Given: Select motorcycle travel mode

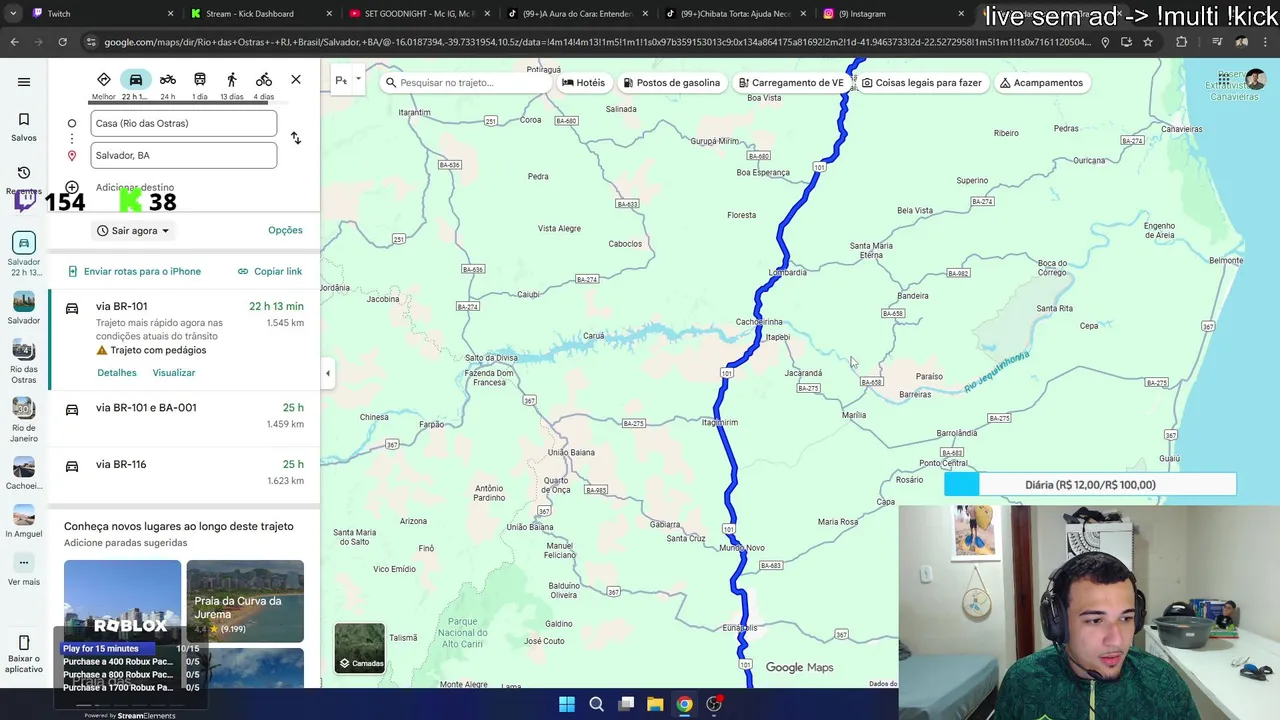Looking at the screenshot, I should coord(168,80).
